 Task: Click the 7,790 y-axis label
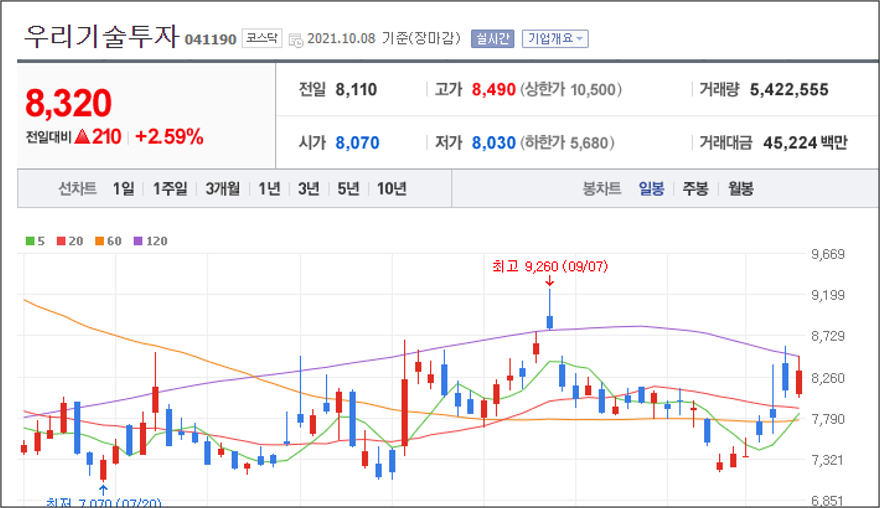[828, 419]
